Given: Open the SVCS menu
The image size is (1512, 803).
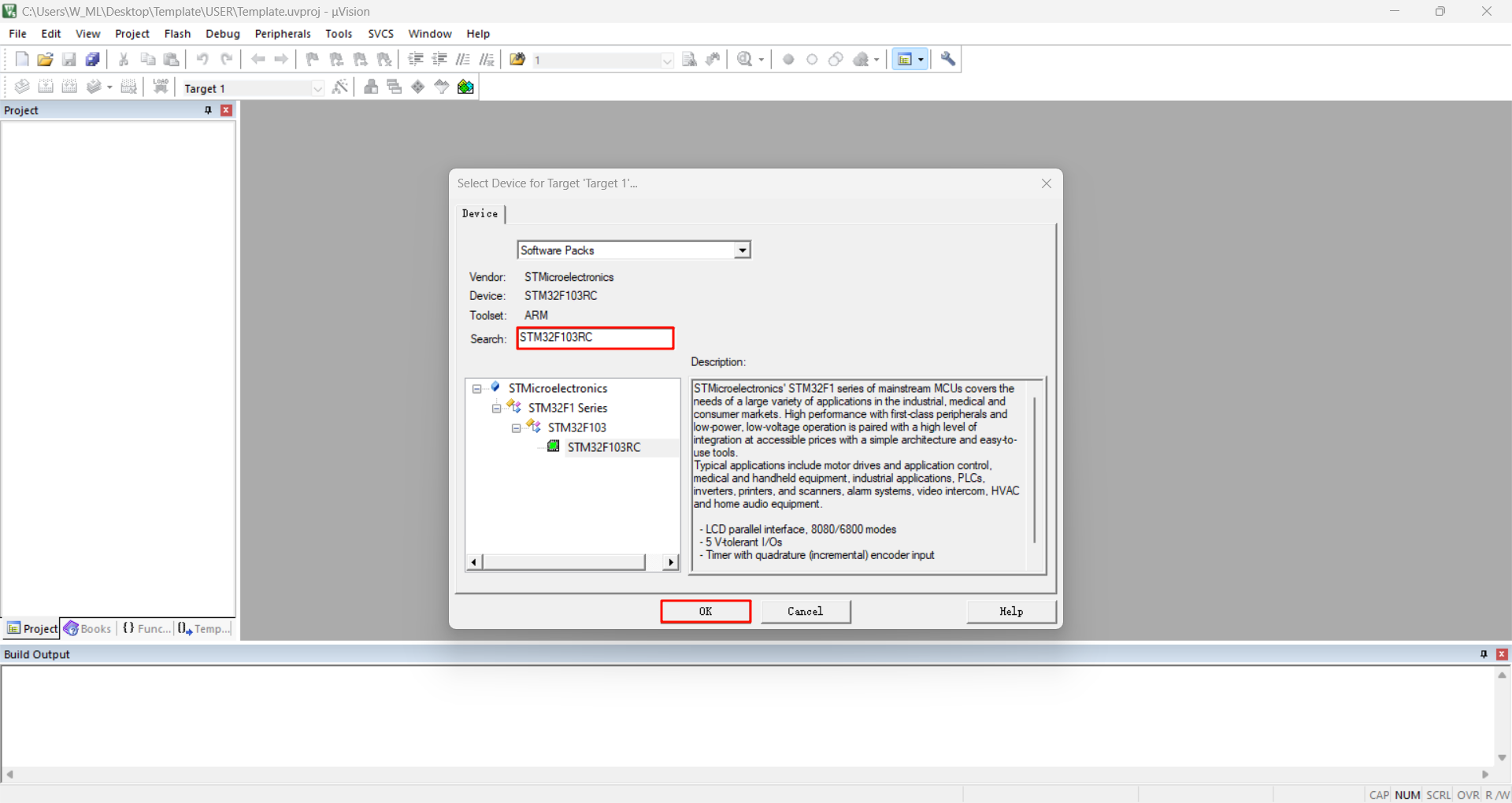Looking at the screenshot, I should pyautogui.click(x=380, y=34).
